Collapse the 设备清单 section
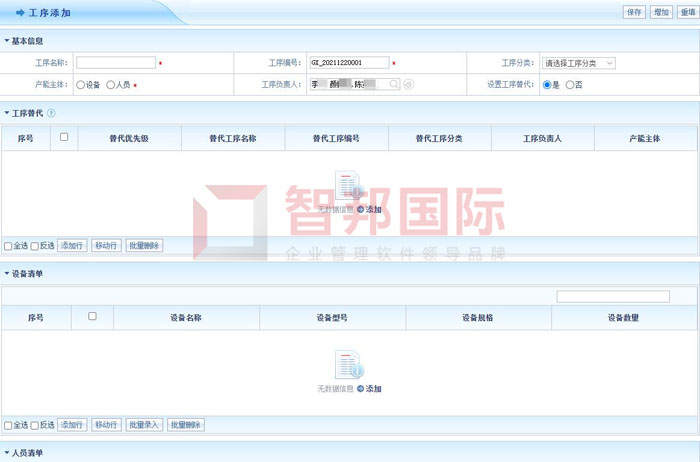The height and width of the screenshot is (462, 700). tap(7, 273)
